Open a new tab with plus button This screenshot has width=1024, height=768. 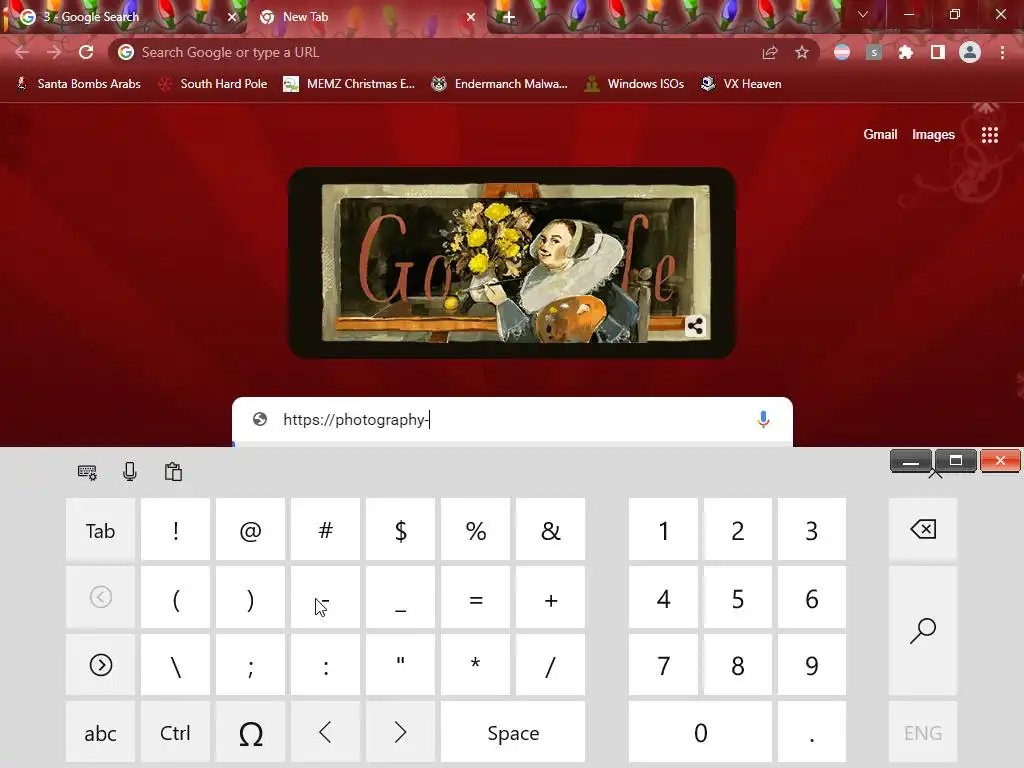(x=509, y=18)
